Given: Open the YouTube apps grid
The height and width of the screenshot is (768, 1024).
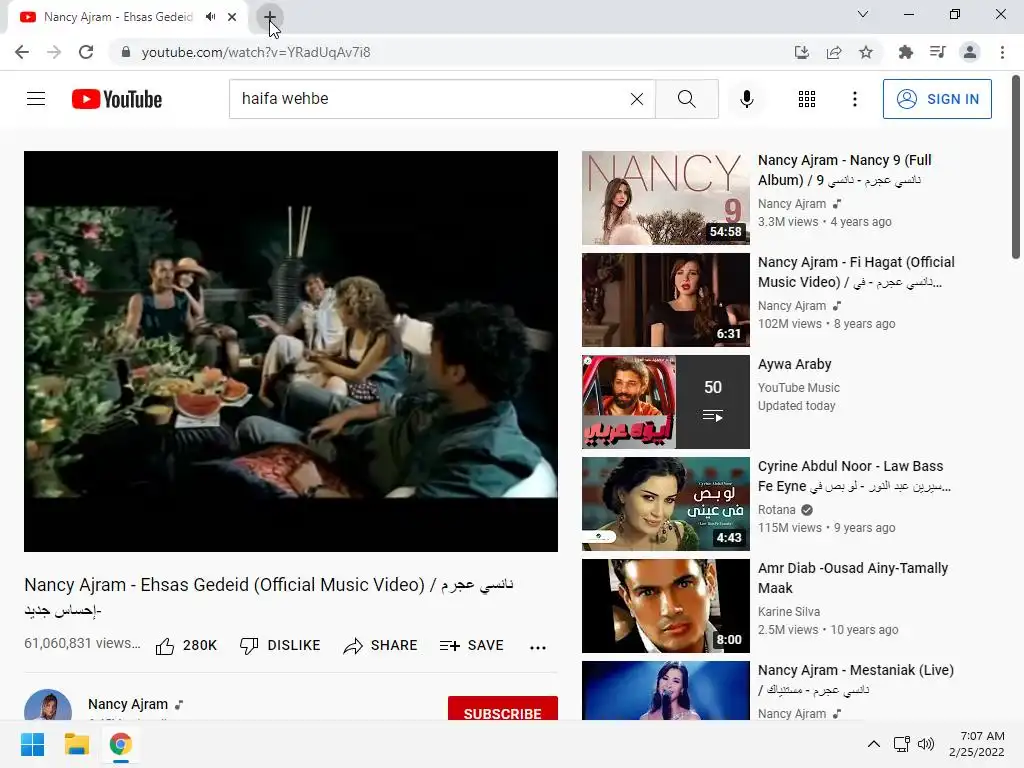Looking at the screenshot, I should click(807, 99).
